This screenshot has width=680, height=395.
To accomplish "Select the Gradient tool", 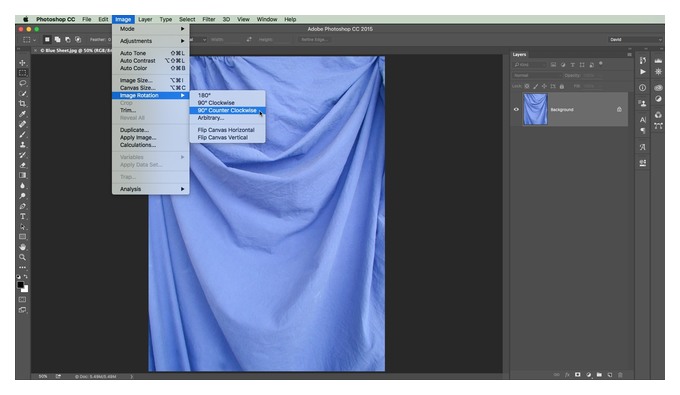I will click(x=23, y=175).
